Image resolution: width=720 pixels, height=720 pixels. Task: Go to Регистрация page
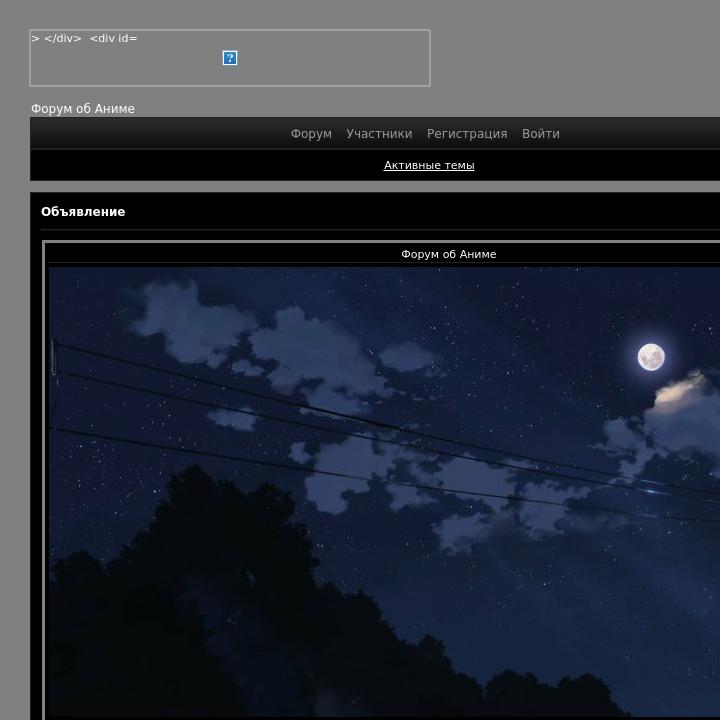(x=467, y=134)
